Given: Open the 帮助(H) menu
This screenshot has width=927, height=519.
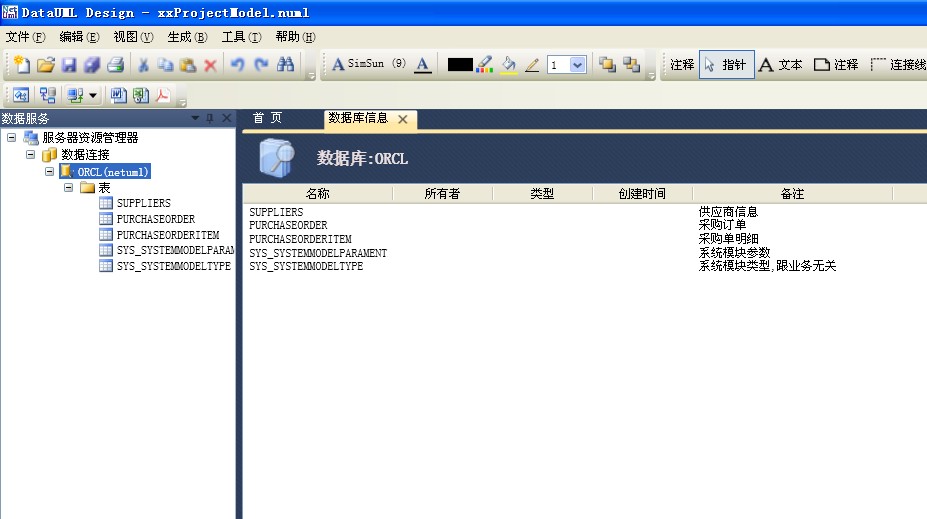Looking at the screenshot, I should point(296,37).
